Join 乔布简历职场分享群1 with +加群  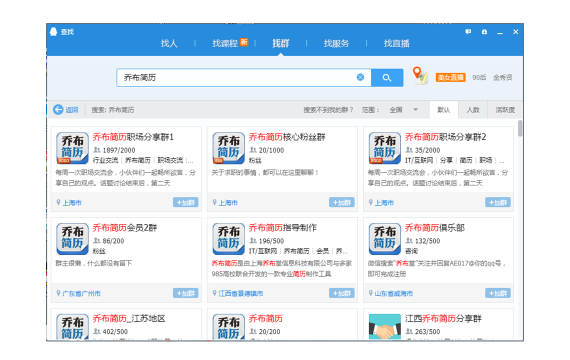click(x=185, y=203)
